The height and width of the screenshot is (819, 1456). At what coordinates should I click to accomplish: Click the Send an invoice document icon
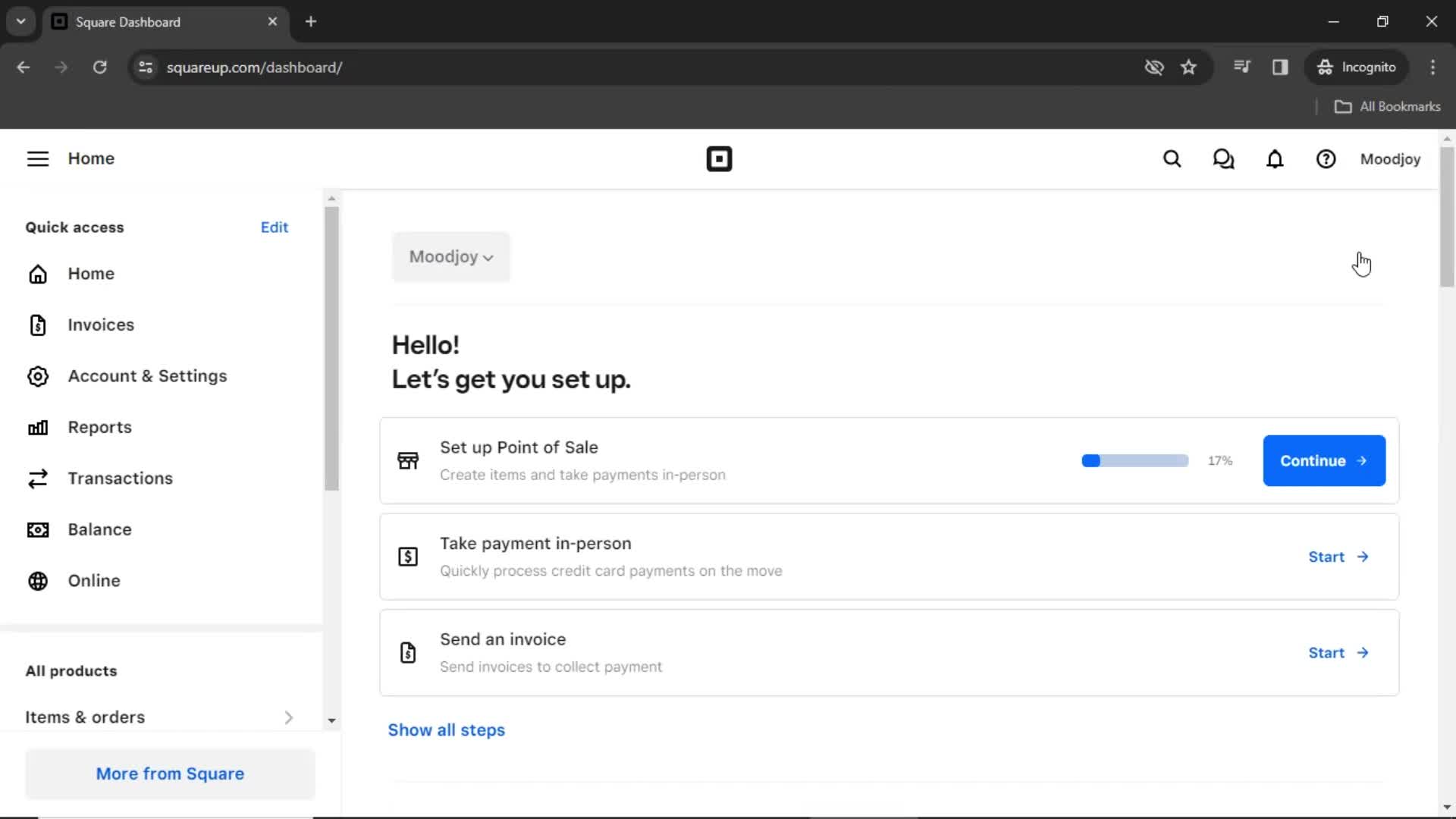pyautogui.click(x=408, y=652)
